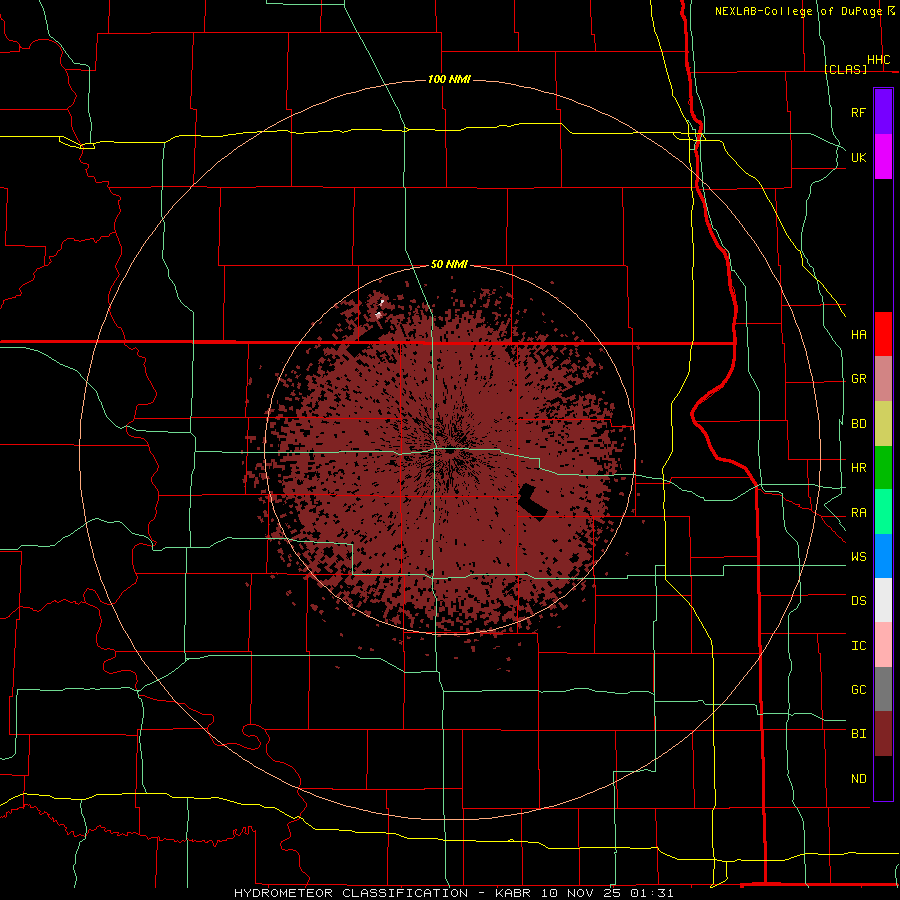Click the UK legend label

click(x=858, y=157)
